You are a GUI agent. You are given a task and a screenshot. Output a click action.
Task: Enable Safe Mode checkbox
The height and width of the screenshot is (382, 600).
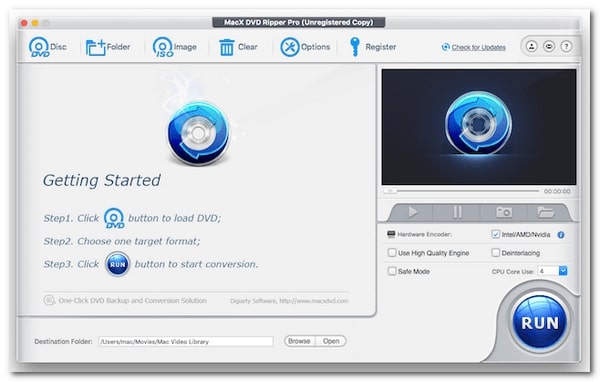click(x=391, y=271)
